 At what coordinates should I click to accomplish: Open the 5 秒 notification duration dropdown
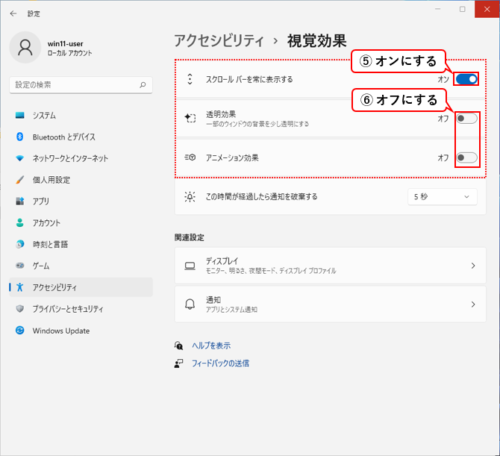[x=442, y=197]
